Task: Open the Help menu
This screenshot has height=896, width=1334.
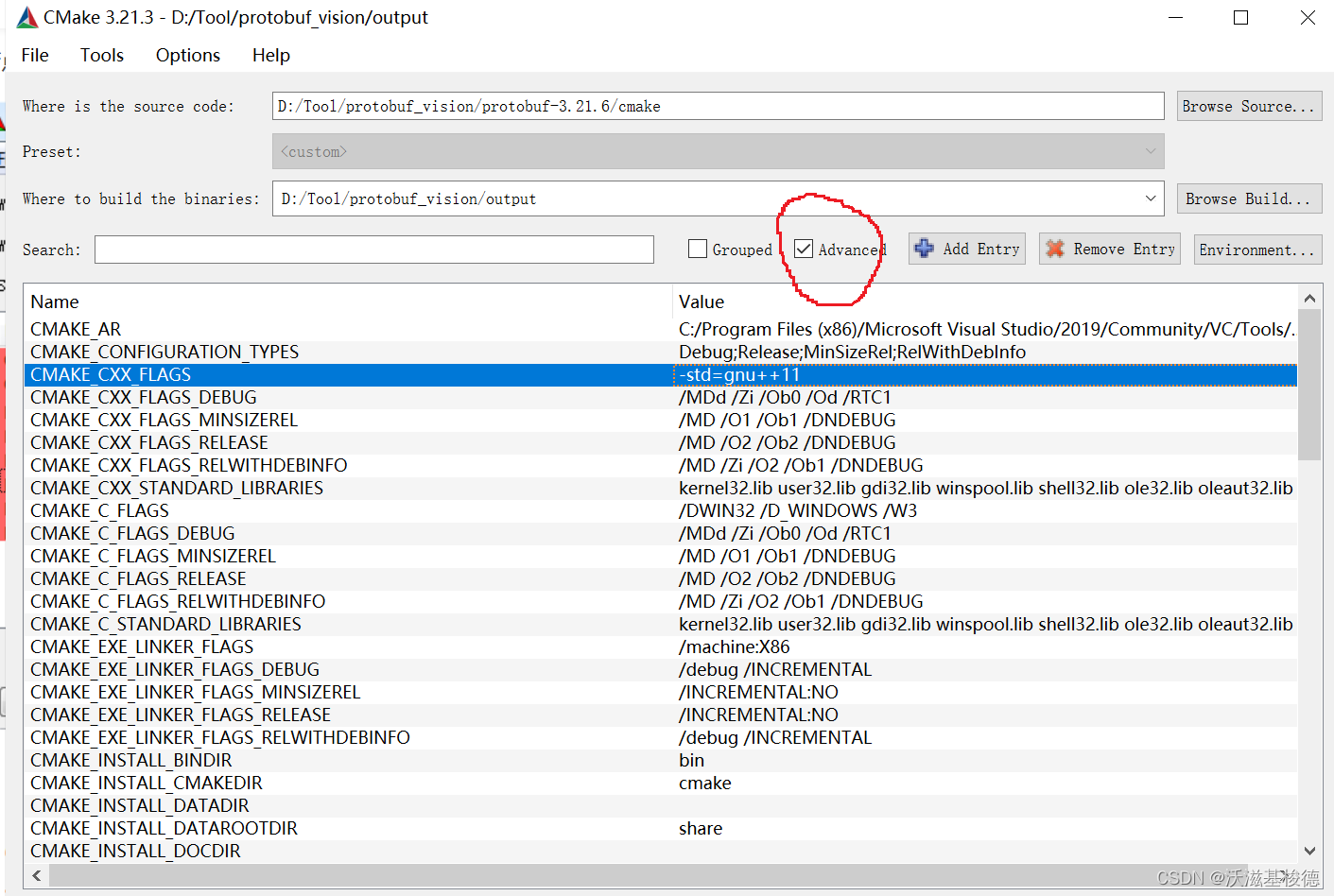Action: pos(271,55)
